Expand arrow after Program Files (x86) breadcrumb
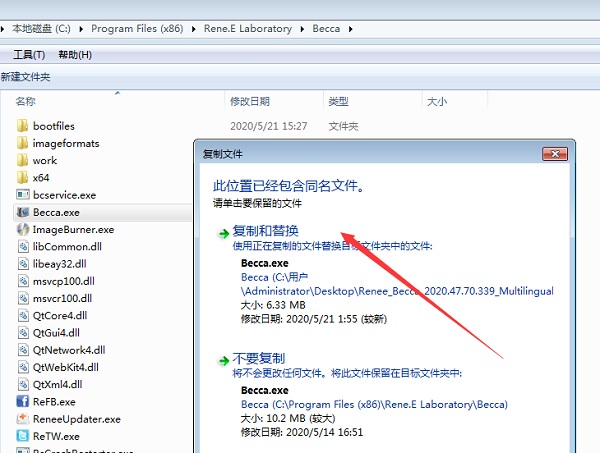The image size is (600, 453). tap(194, 29)
